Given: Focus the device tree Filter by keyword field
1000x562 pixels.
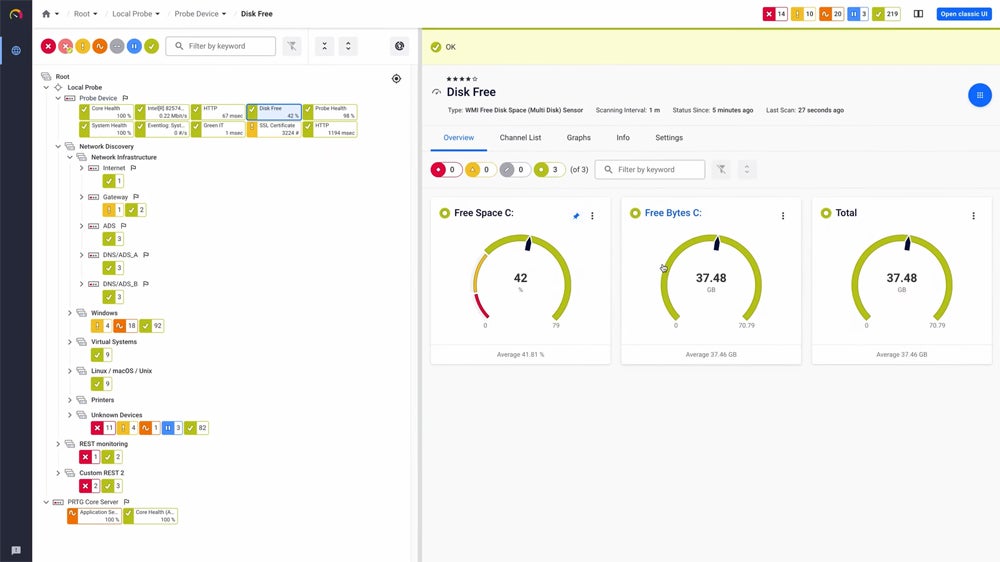Looking at the screenshot, I should [221, 46].
